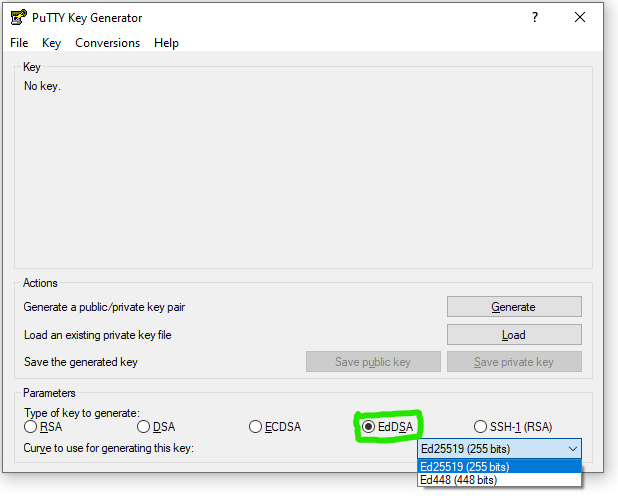Screen dimensions: 618x498
Task: Select the ECDSA key type
Action: click(275, 427)
